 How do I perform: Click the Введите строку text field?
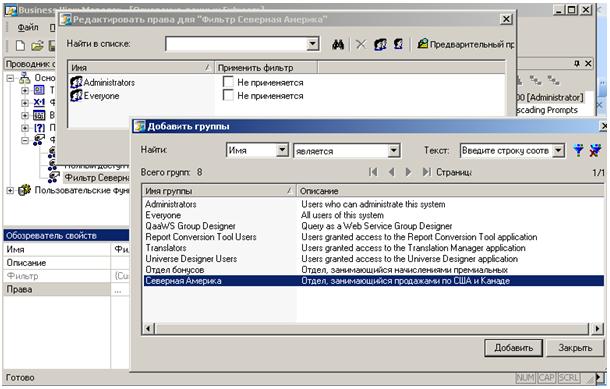click(x=507, y=150)
